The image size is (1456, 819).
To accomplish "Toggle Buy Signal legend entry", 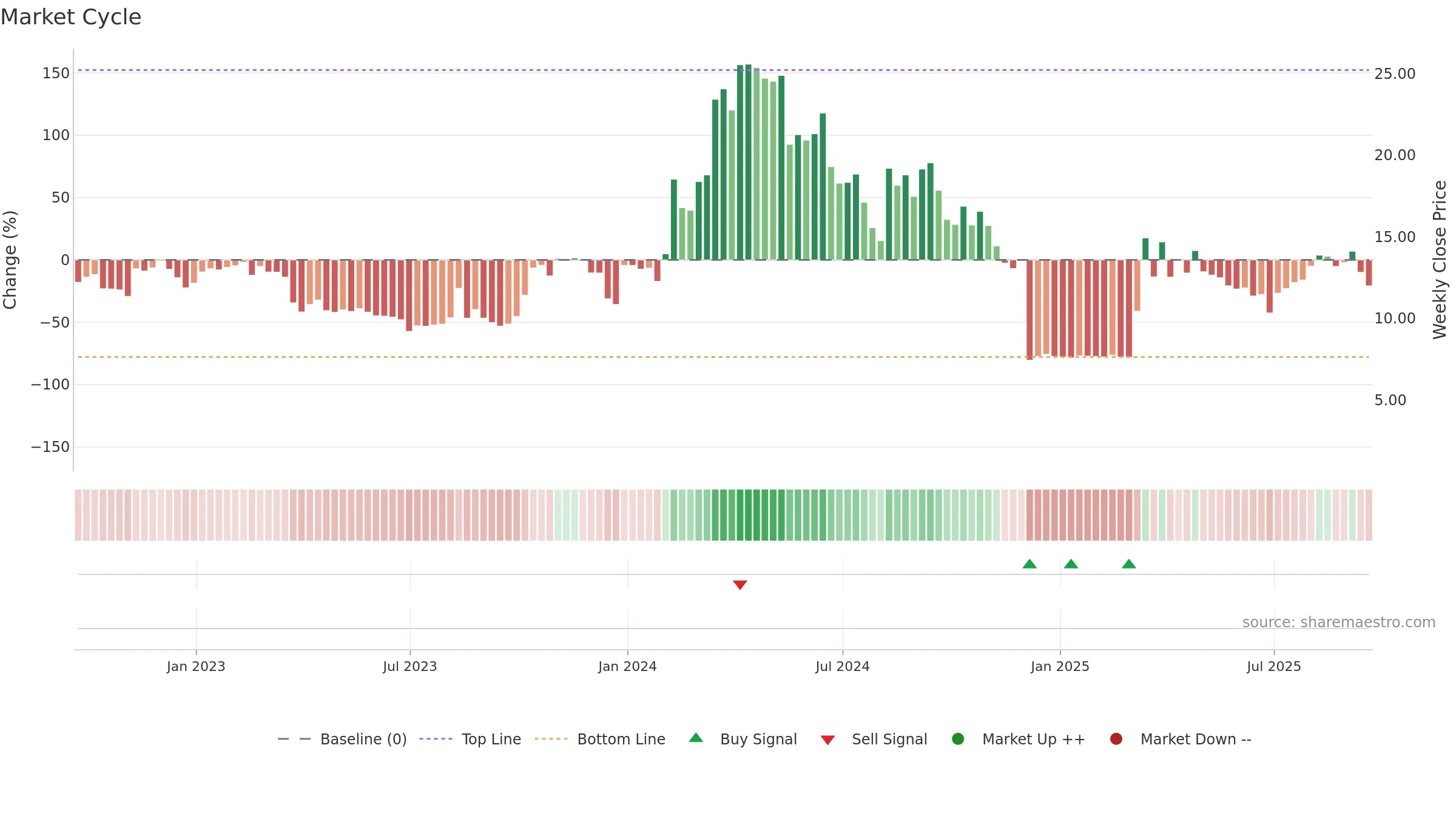I will point(743,739).
